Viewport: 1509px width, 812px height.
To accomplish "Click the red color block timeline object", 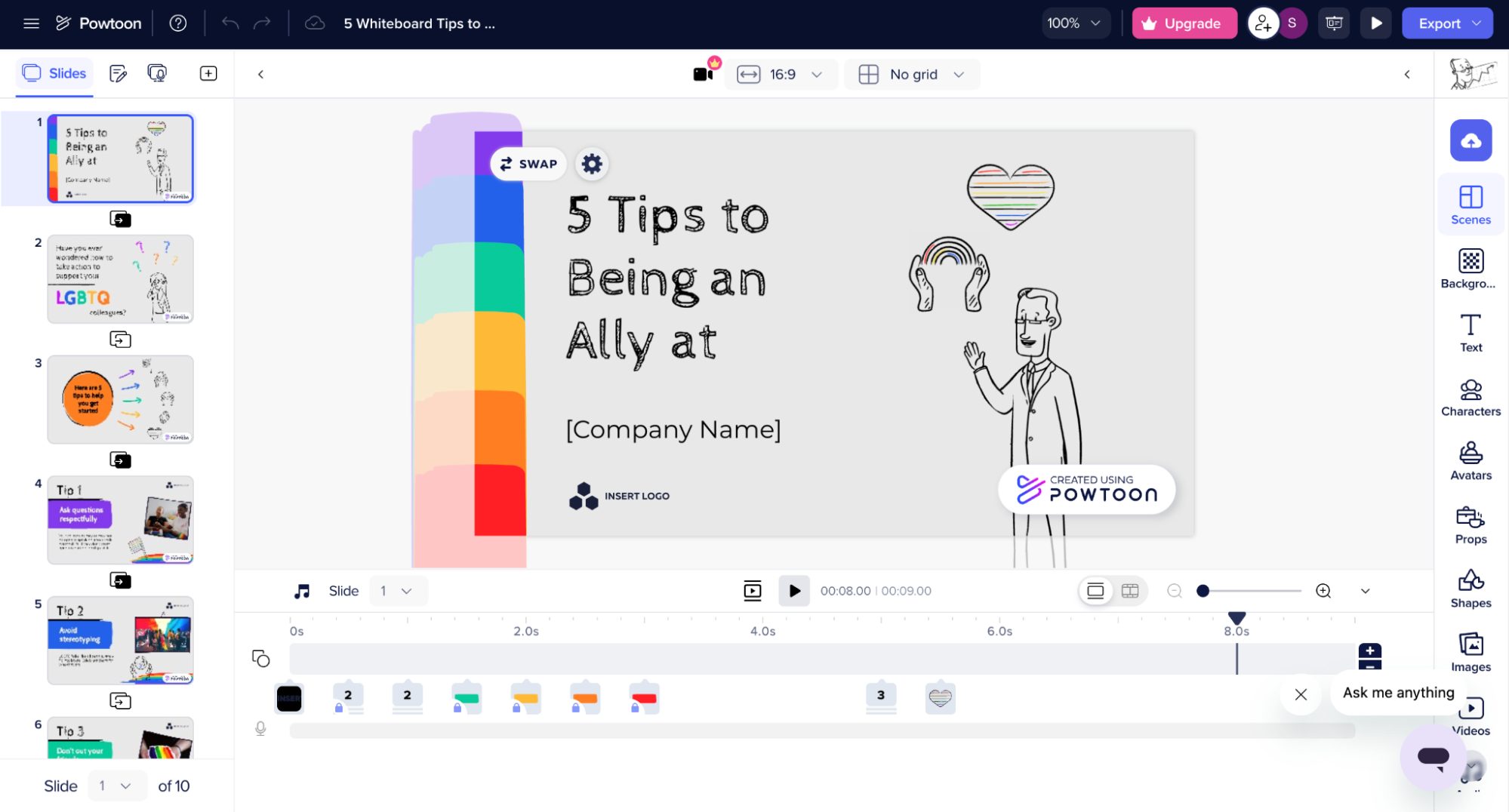I will click(x=644, y=698).
